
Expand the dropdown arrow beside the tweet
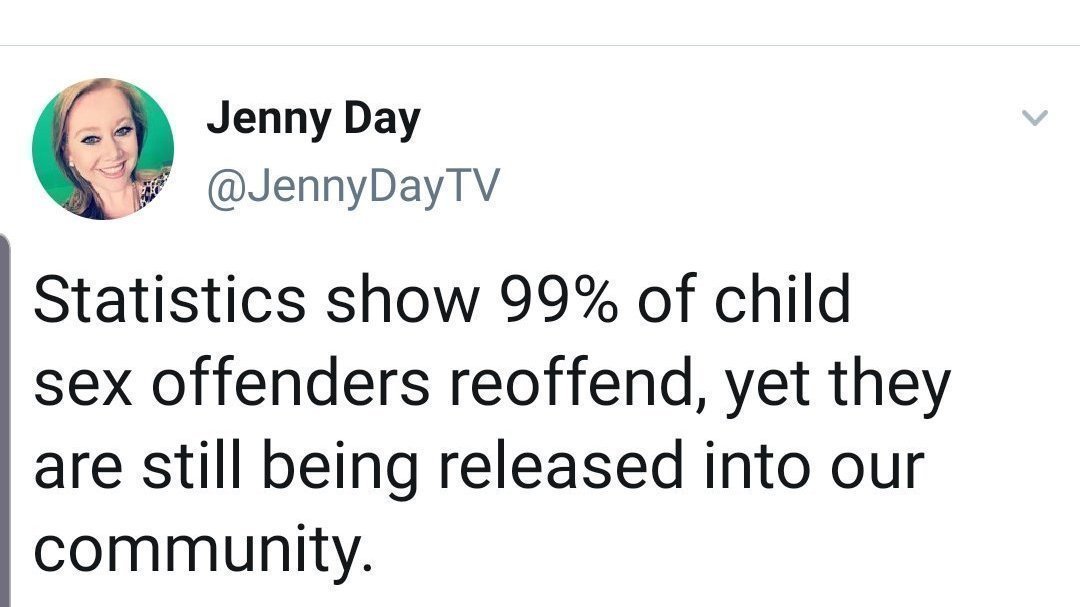tap(1035, 115)
